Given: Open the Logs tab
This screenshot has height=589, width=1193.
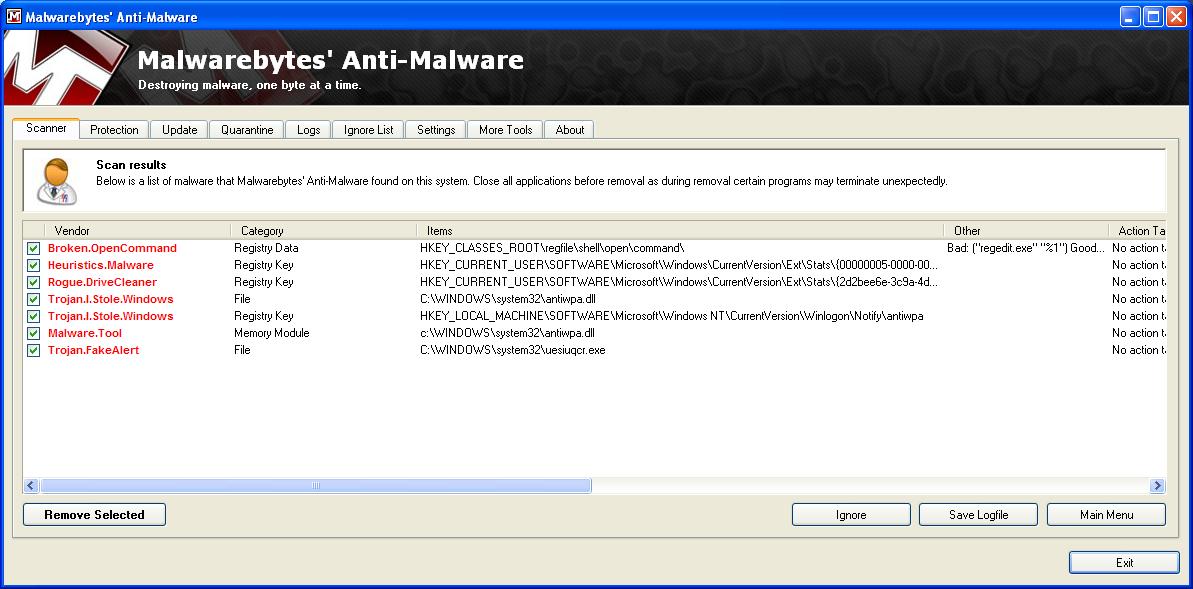Looking at the screenshot, I should [x=308, y=130].
